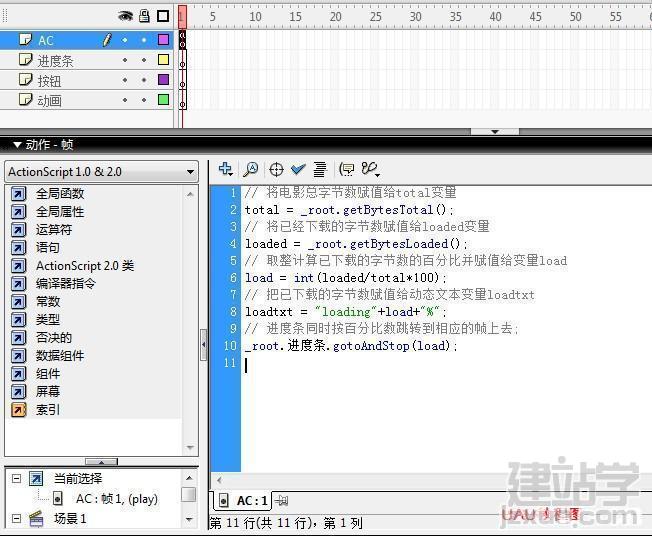
Task: Toggle lock dot of AC layer
Action: click(x=144, y=40)
